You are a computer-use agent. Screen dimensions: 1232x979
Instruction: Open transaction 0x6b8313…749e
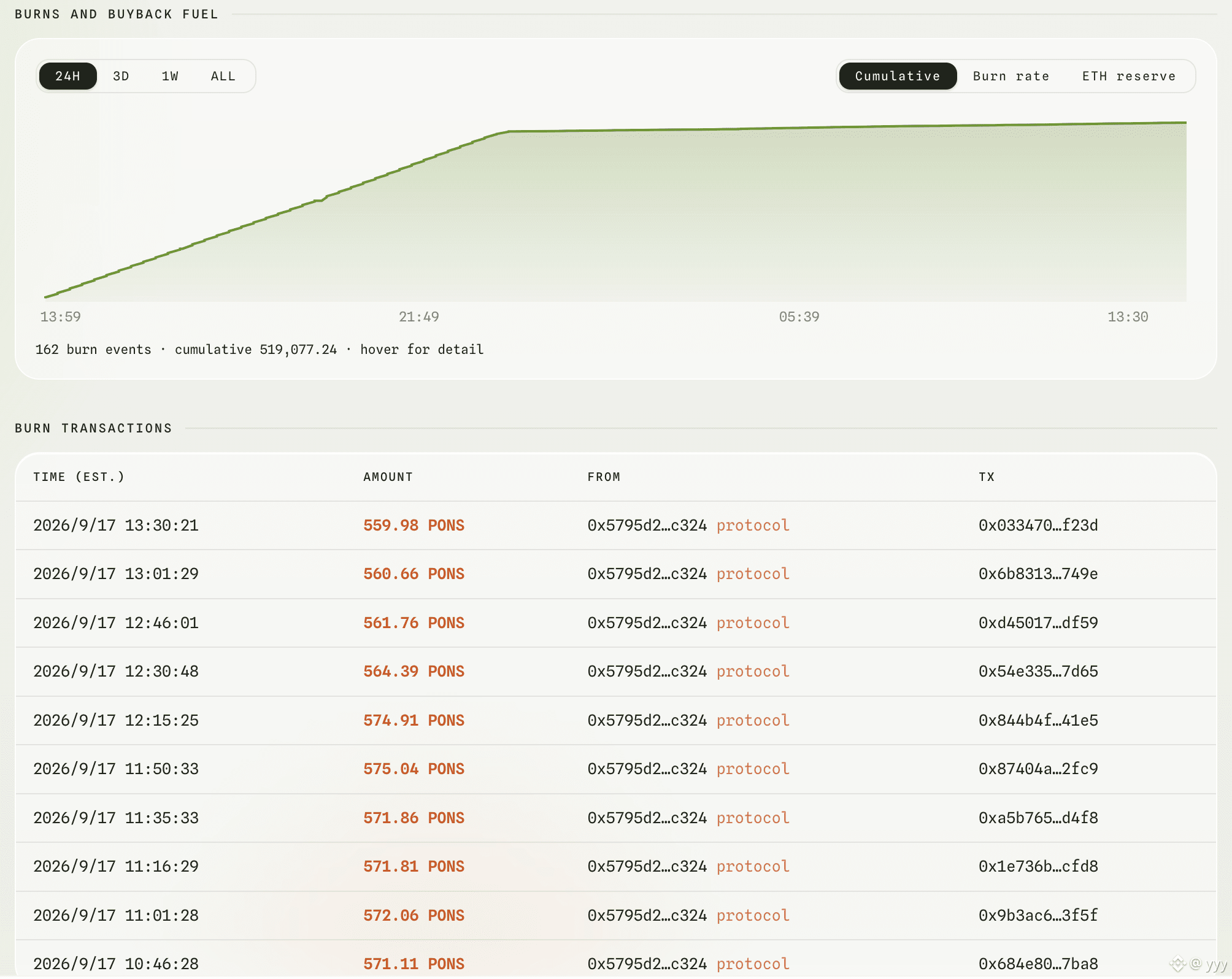1038,574
